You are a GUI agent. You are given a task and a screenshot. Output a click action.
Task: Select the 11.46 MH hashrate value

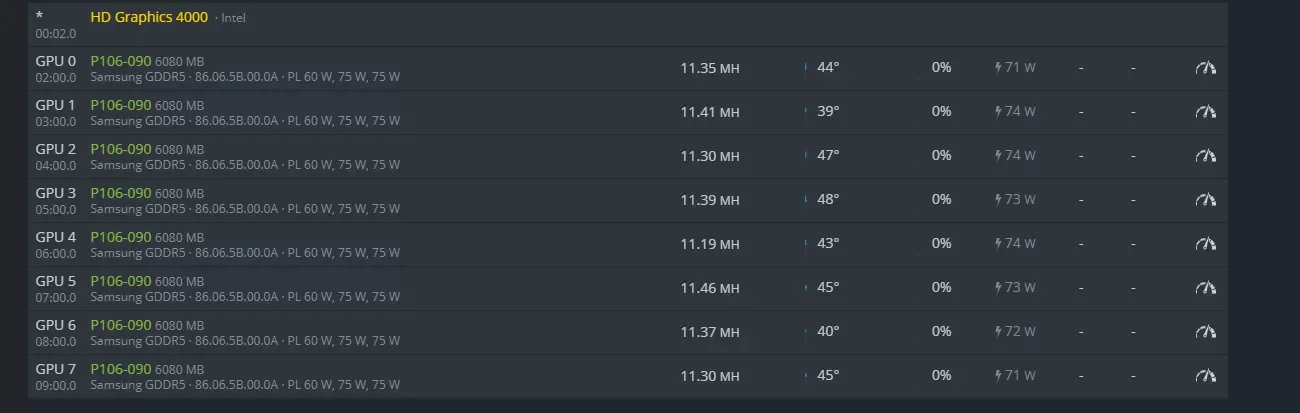tap(710, 288)
